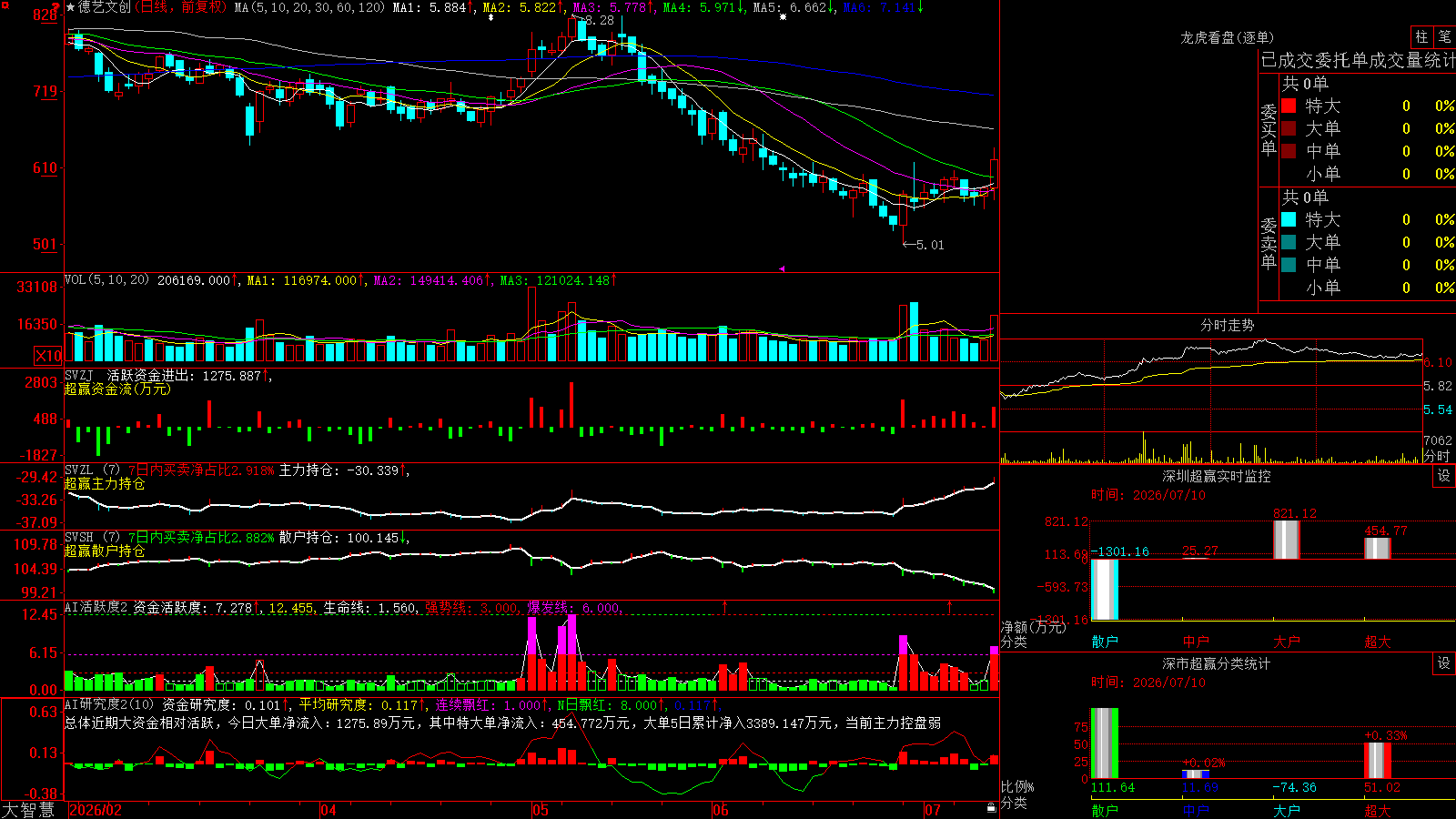Click the 中户 label in 深圳超赢实时监控
1456x819 pixels.
[x=1196, y=642]
